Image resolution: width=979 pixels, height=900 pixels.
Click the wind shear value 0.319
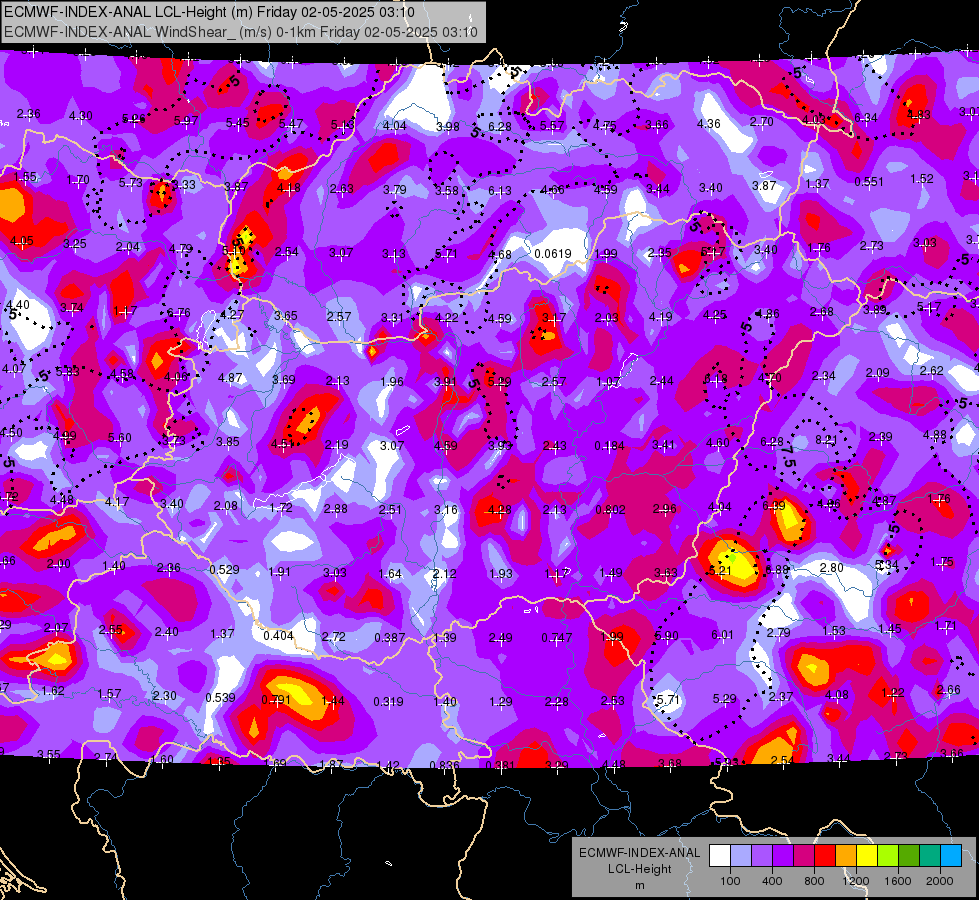(388, 702)
